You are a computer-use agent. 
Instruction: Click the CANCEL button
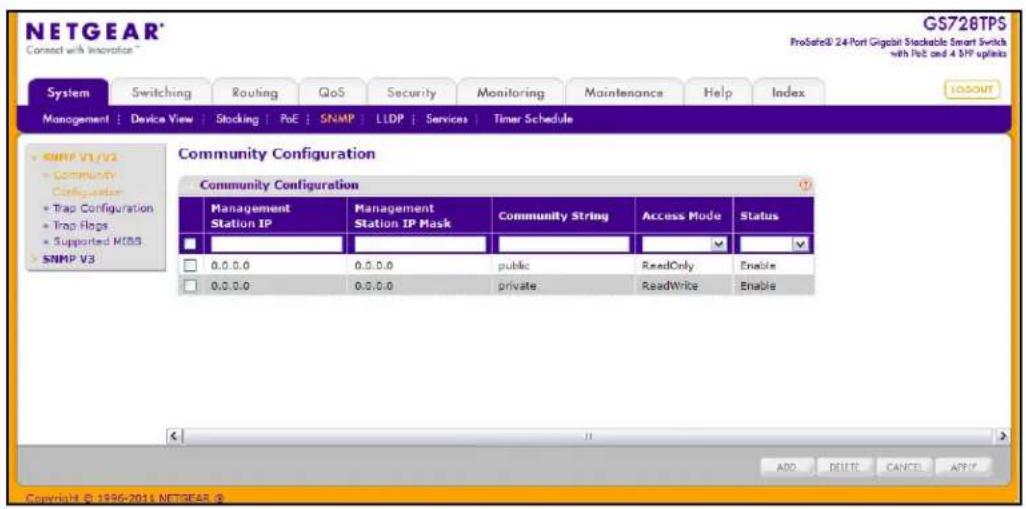click(904, 466)
